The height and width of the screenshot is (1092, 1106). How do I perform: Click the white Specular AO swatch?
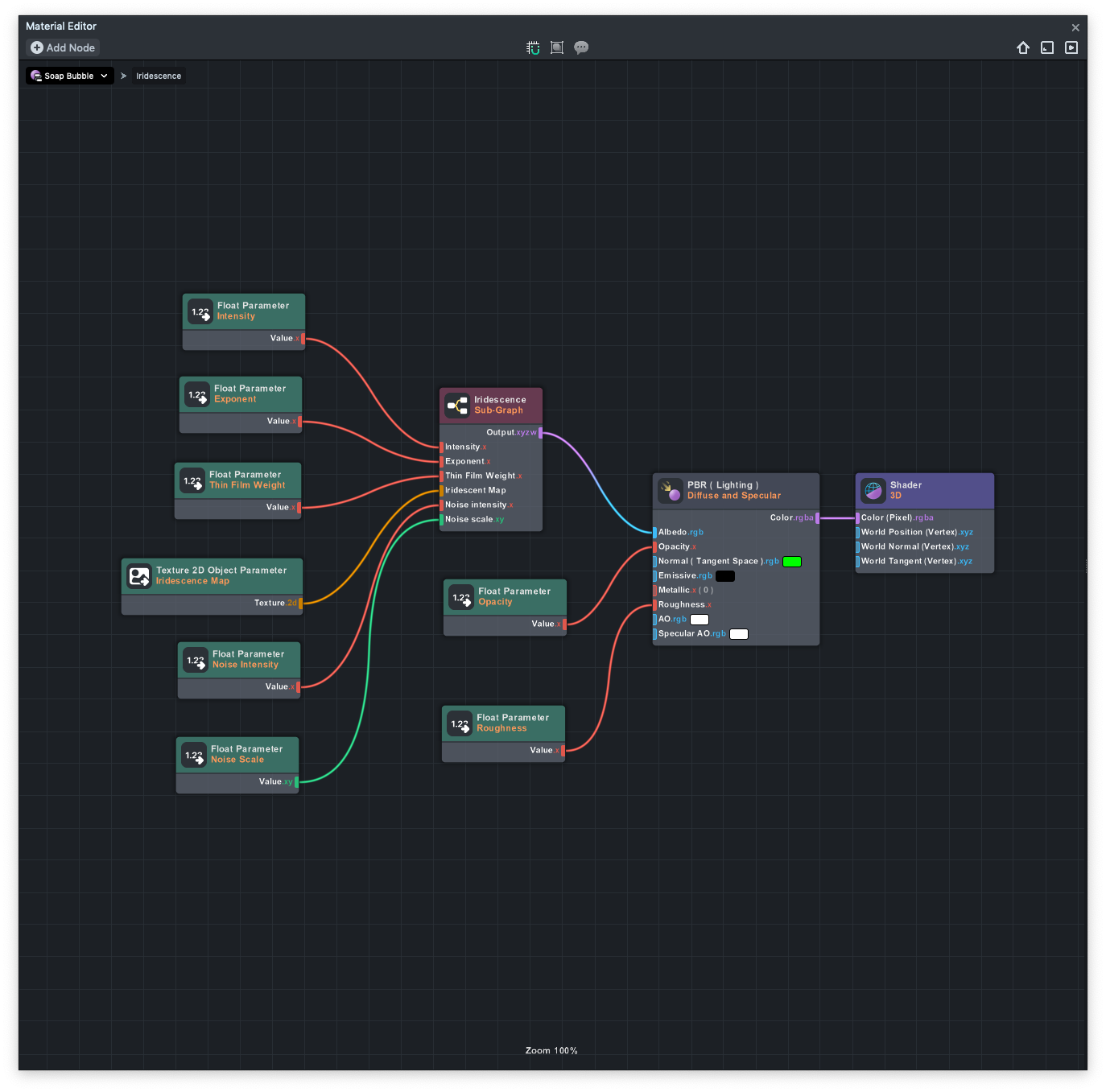738,634
